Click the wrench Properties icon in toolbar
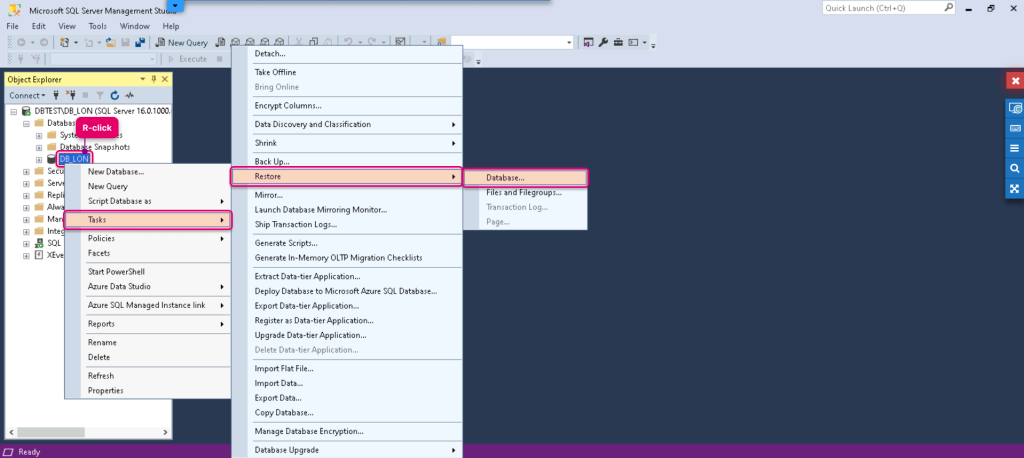This screenshot has height=458, width=1024. 603,42
